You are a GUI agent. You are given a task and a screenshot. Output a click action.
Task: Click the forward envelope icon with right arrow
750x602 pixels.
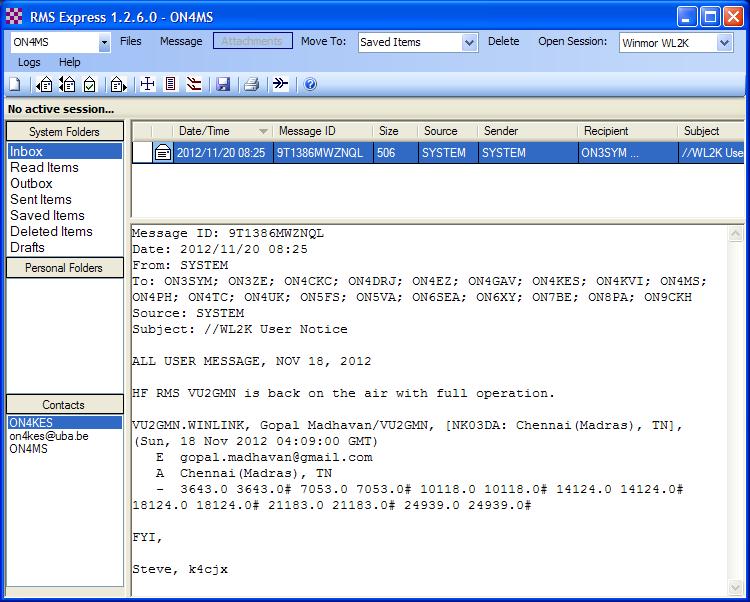118,85
